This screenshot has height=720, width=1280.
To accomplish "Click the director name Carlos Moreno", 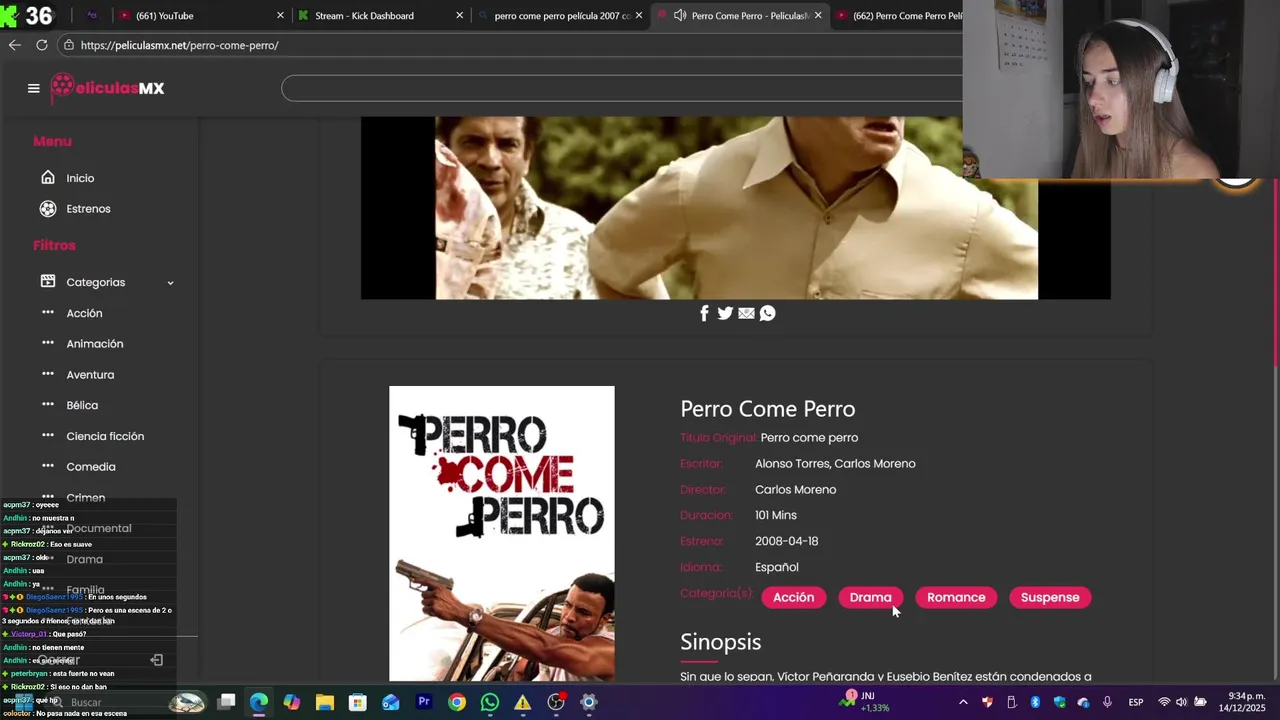I will click(795, 489).
